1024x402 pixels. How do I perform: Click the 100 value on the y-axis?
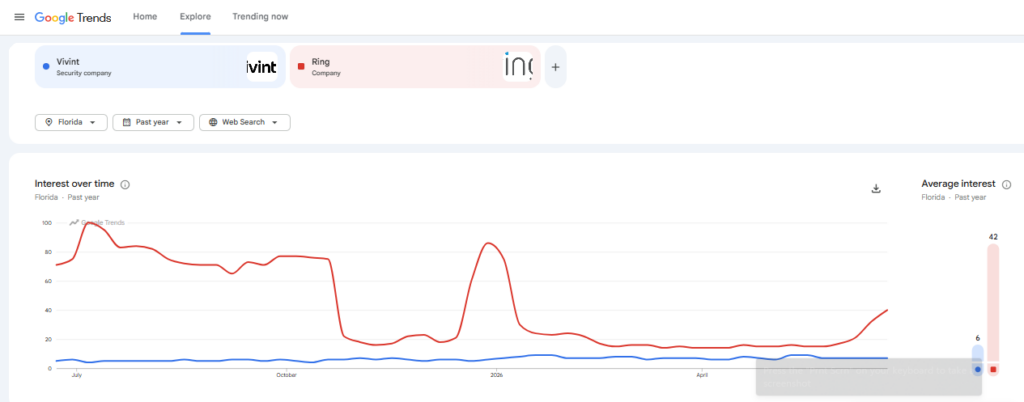pyautogui.click(x=46, y=223)
